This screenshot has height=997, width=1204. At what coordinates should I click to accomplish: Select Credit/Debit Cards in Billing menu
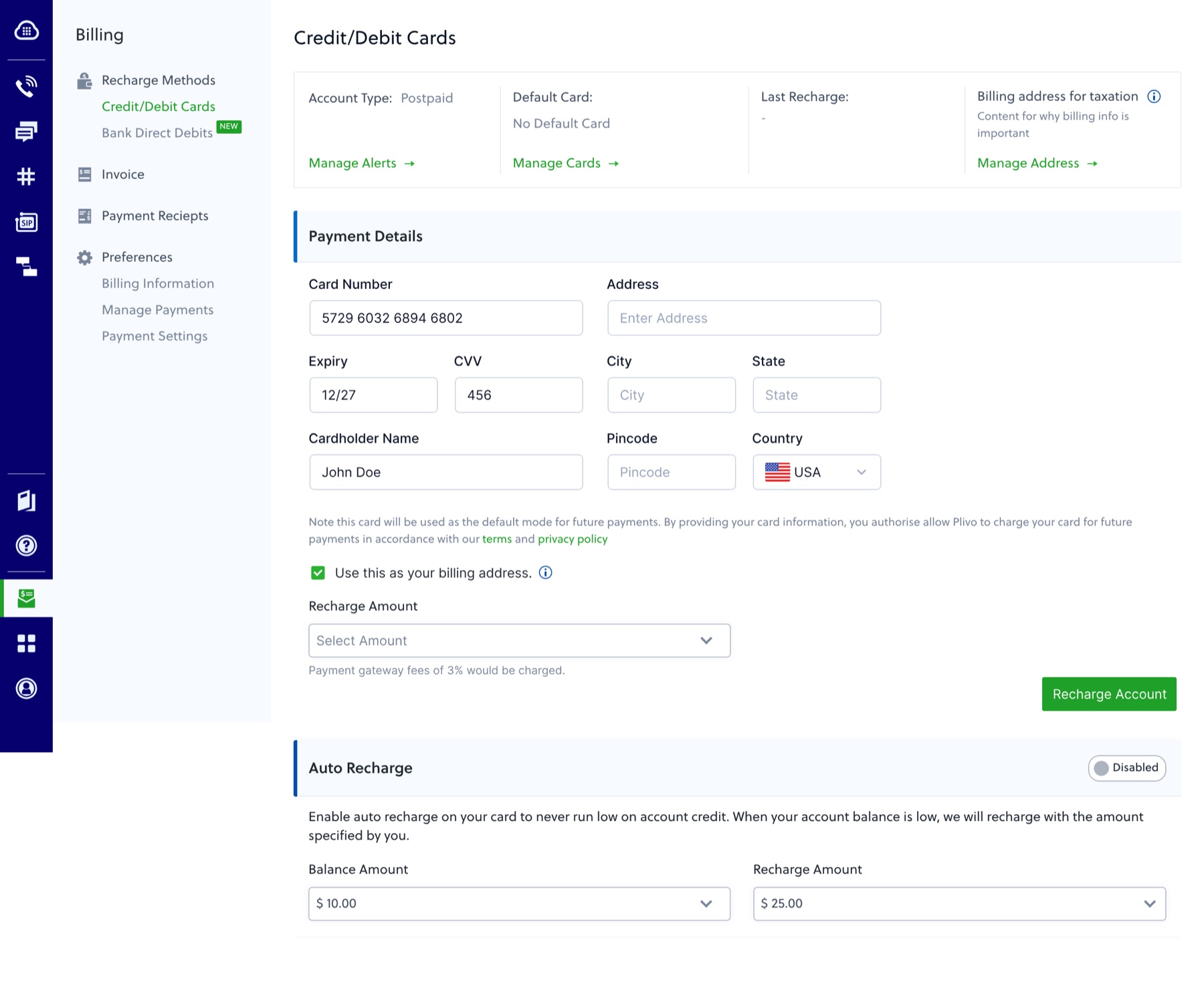(159, 106)
